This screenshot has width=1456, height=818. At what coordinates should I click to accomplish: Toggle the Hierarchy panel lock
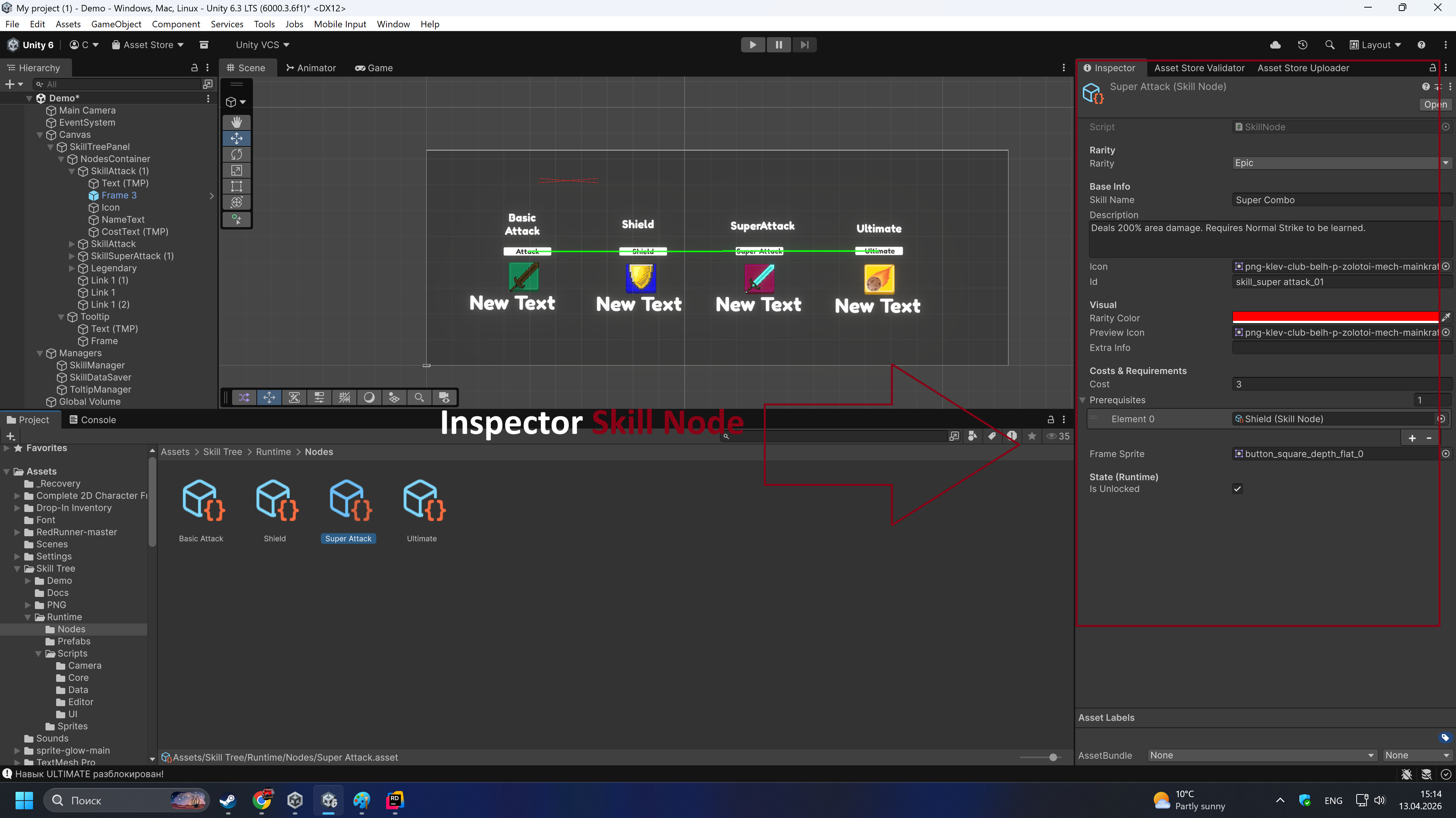click(x=195, y=68)
